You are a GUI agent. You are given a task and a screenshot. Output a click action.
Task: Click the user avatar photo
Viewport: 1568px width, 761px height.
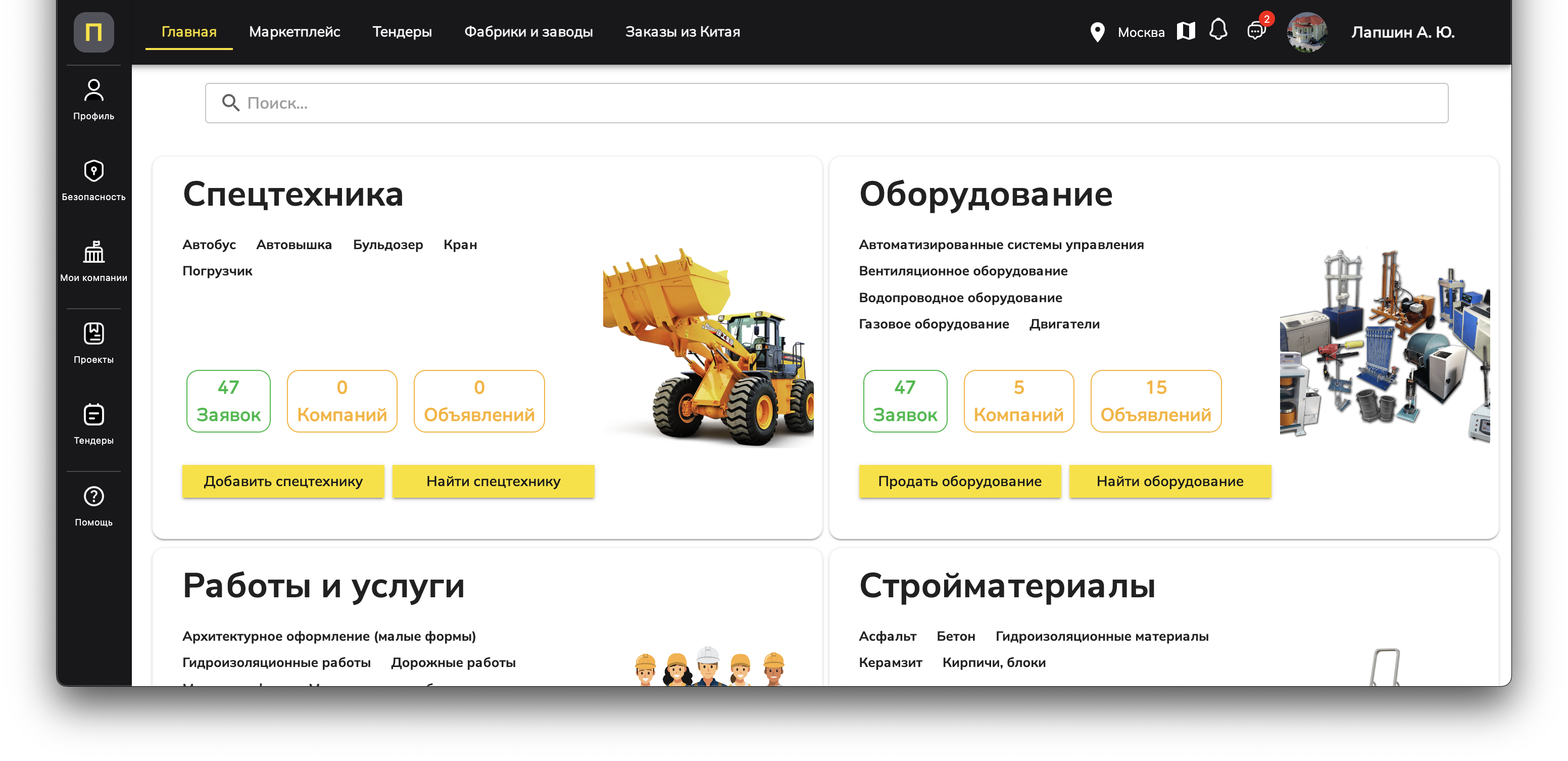tap(1307, 32)
